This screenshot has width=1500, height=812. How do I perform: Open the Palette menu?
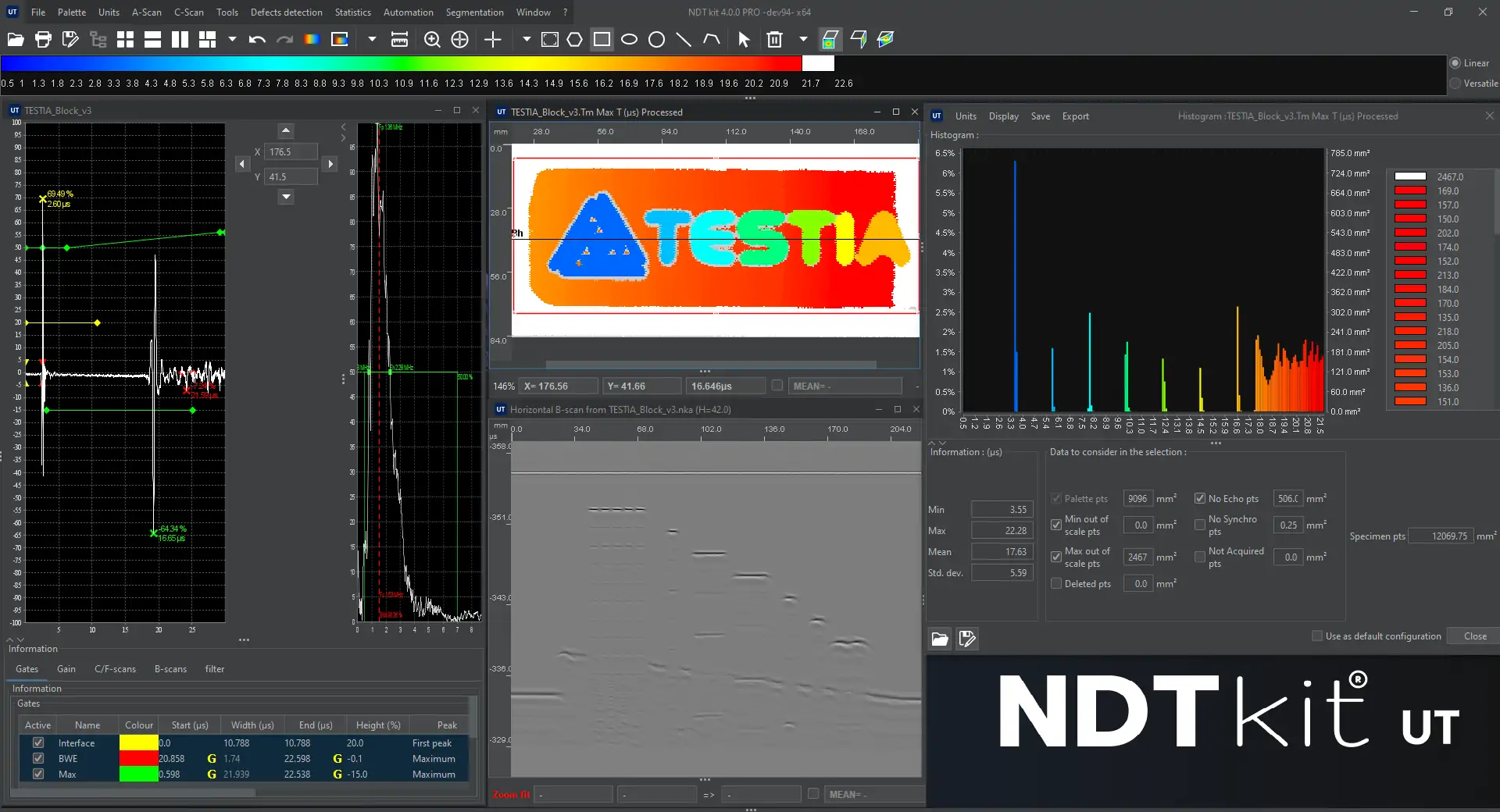[x=72, y=12]
